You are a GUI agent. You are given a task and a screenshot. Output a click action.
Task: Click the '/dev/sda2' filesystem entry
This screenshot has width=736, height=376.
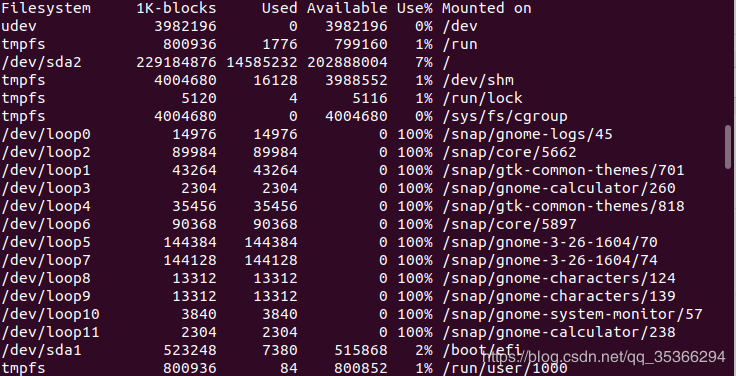(x=41, y=62)
